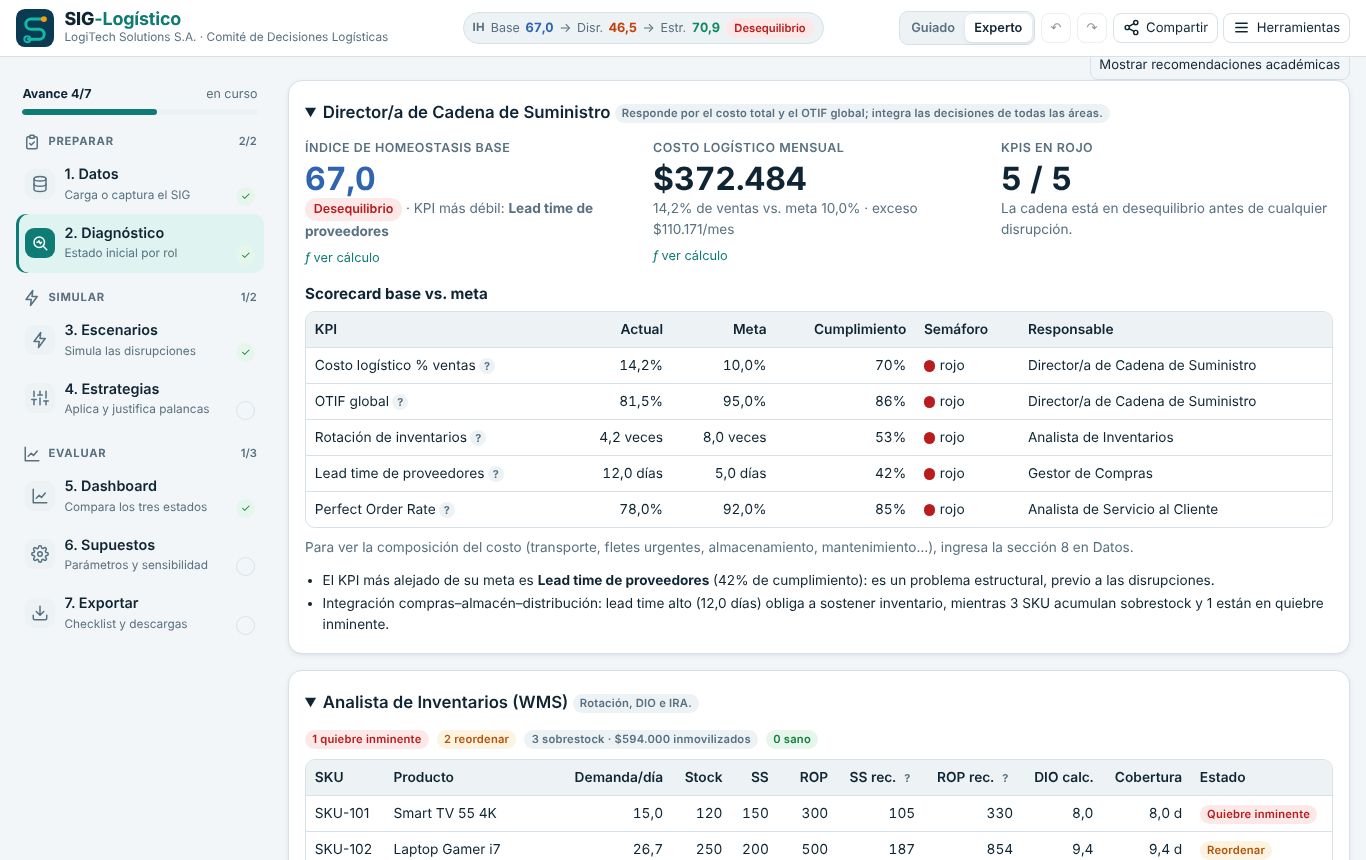Screen dimensions: 1366x860
Task: Click the chart icon beside 5. Dashboard
Action: point(40,496)
